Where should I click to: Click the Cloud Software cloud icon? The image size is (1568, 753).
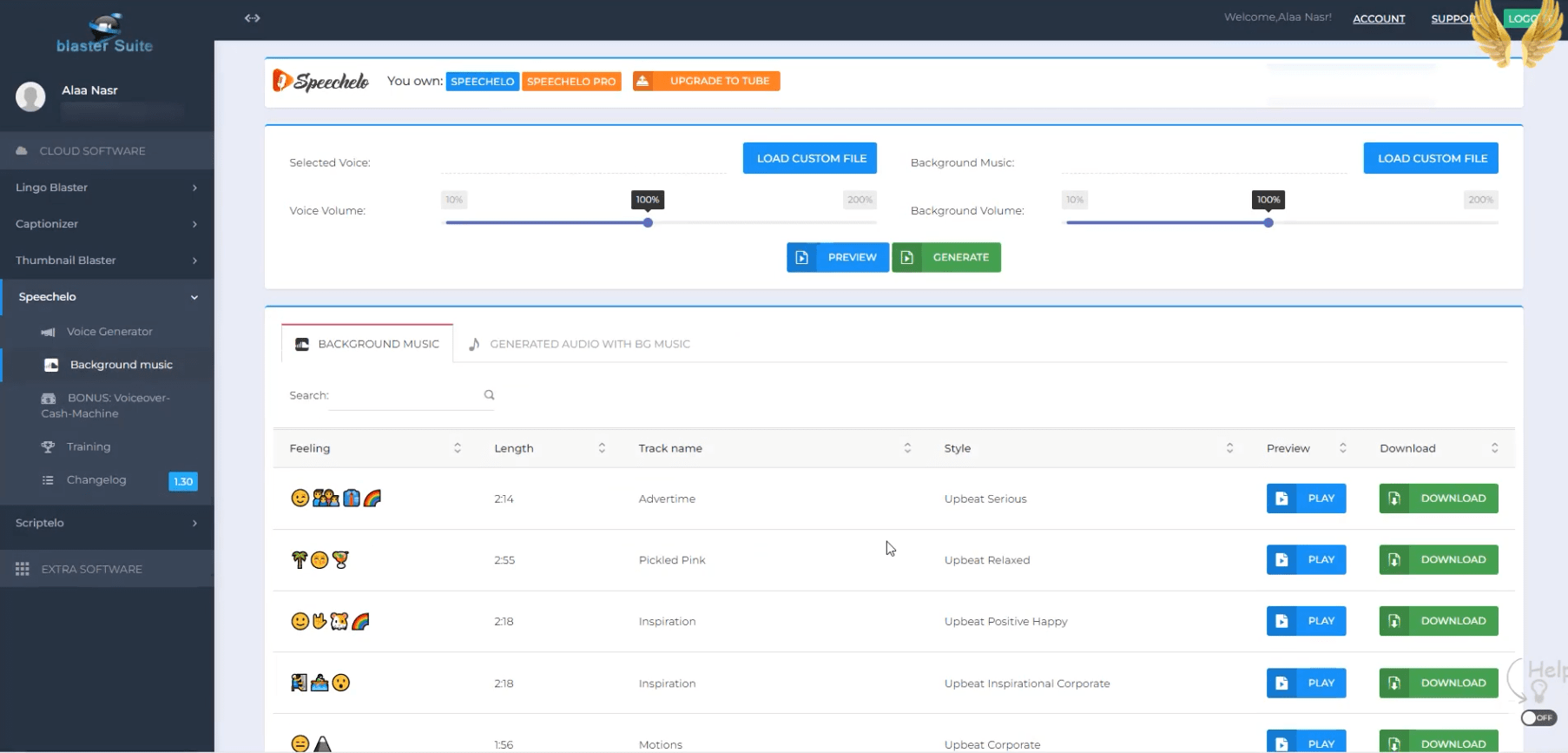click(22, 151)
